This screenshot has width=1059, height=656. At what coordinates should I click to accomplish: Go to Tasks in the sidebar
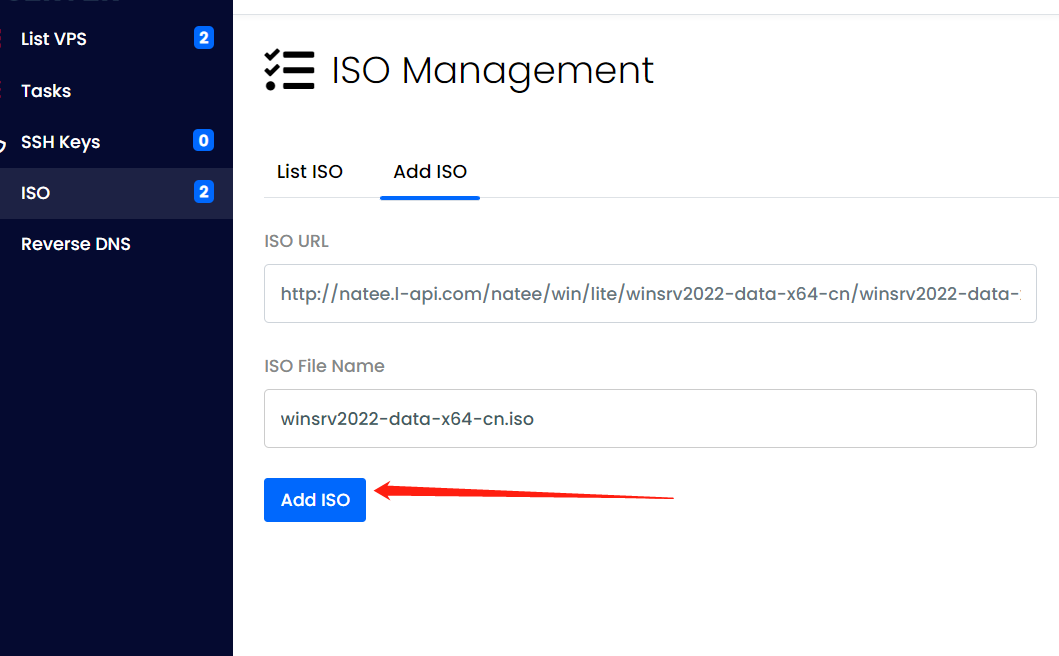(46, 91)
